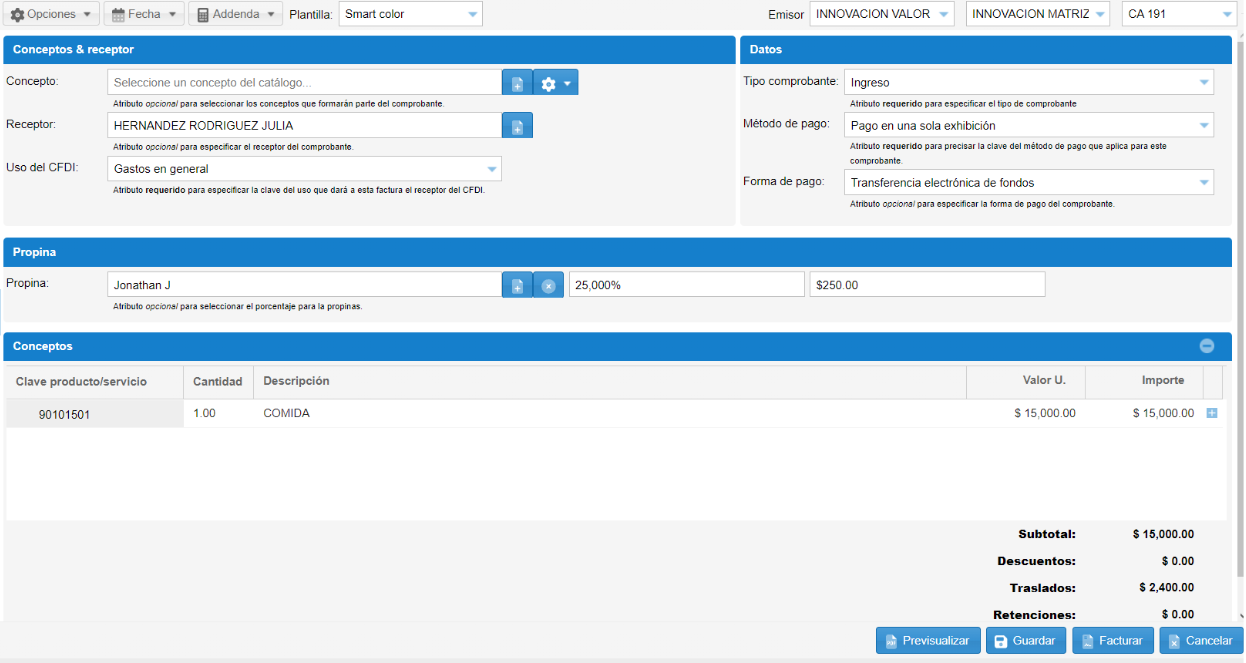Screen dimensions: 1246x663
Task: Click the propina percentage field showing 25,000%
Action: pos(686,285)
